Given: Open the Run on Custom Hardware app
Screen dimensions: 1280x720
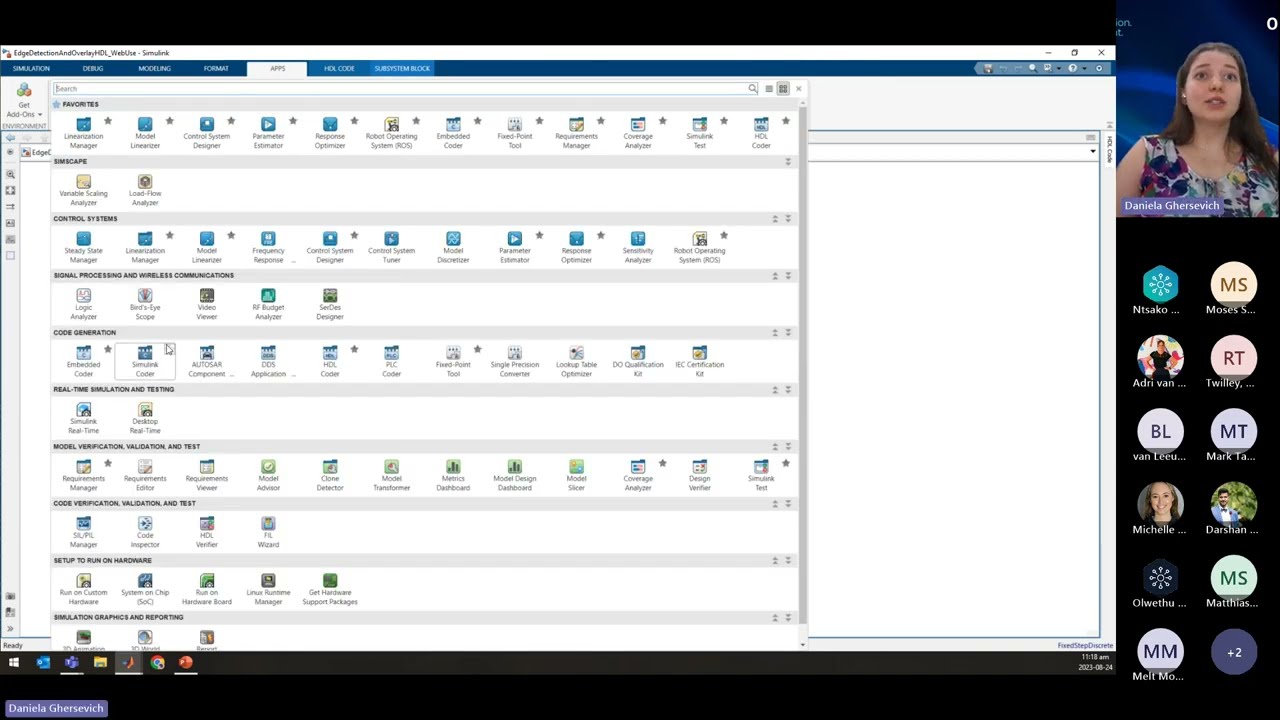Looking at the screenshot, I should coord(83,589).
